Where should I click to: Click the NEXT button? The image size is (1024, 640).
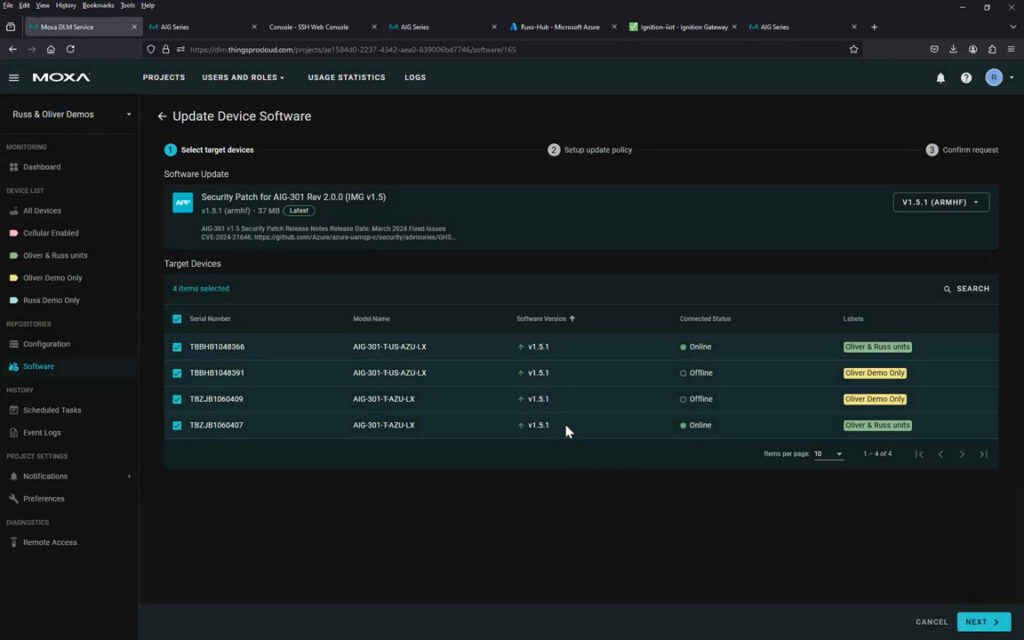point(984,621)
